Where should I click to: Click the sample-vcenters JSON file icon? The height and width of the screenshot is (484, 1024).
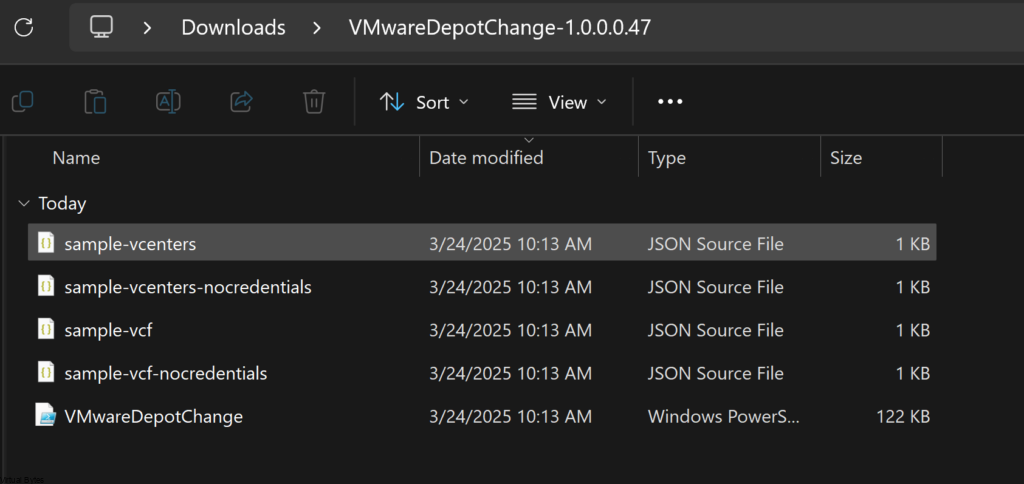(46, 242)
